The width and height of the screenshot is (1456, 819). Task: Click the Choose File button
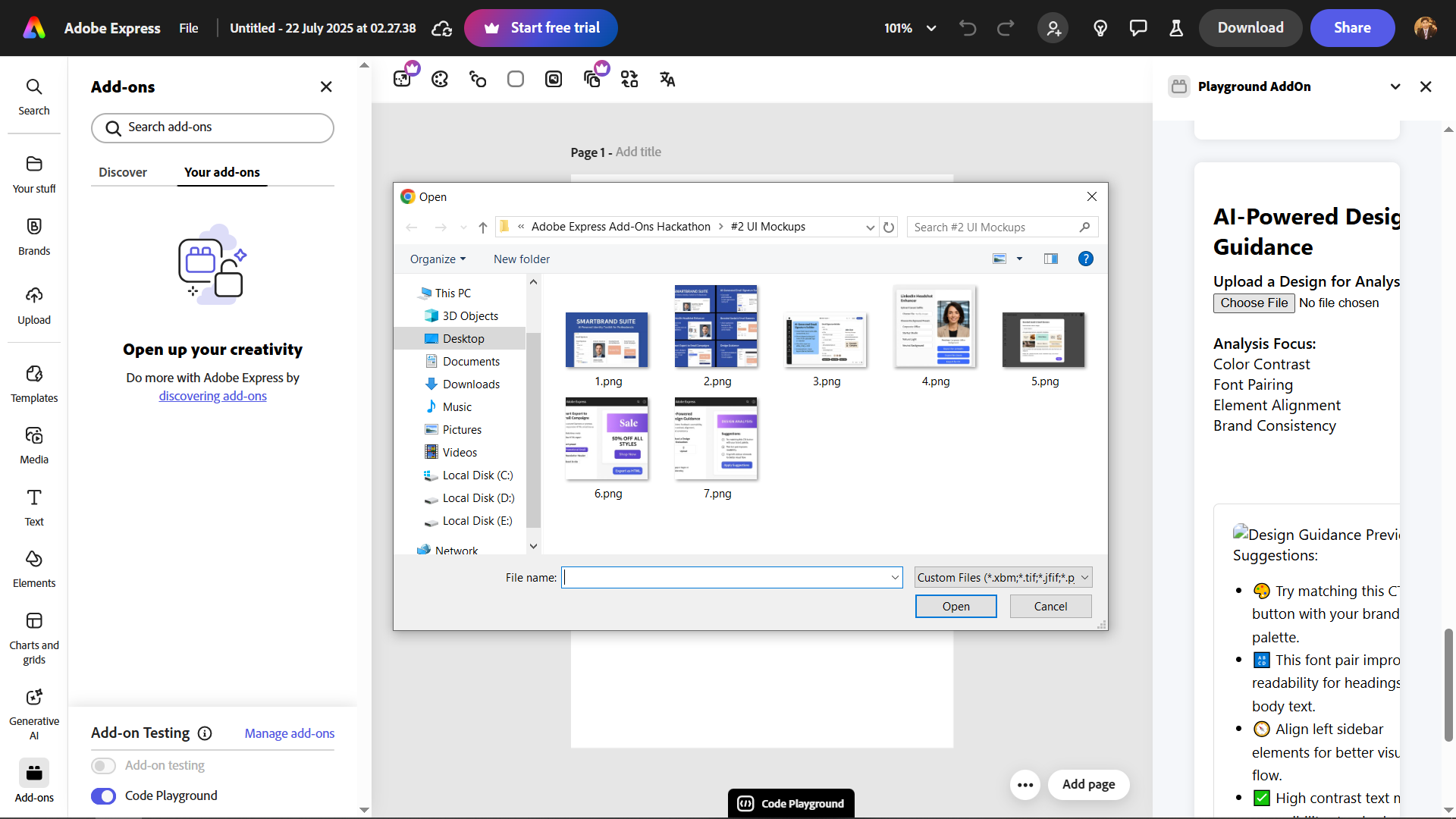pos(1254,303)
